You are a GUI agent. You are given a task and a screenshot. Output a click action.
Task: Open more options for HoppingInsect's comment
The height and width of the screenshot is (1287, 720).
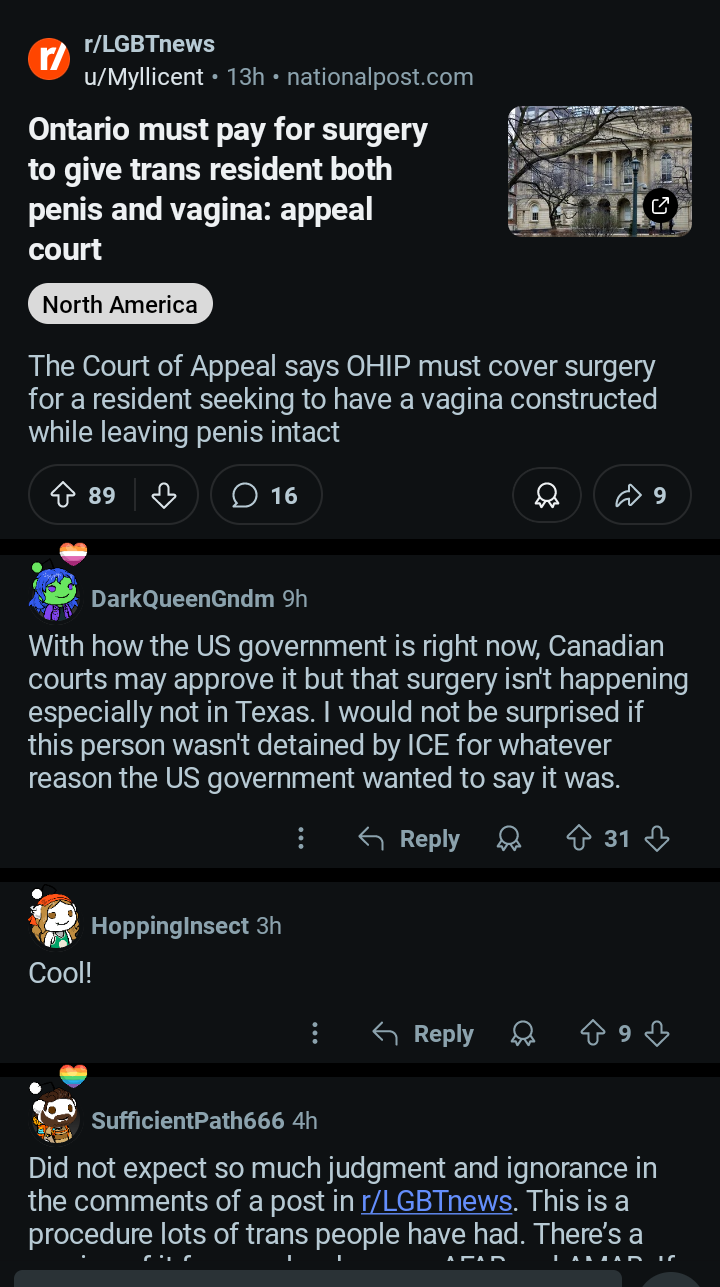[314, 1033]
